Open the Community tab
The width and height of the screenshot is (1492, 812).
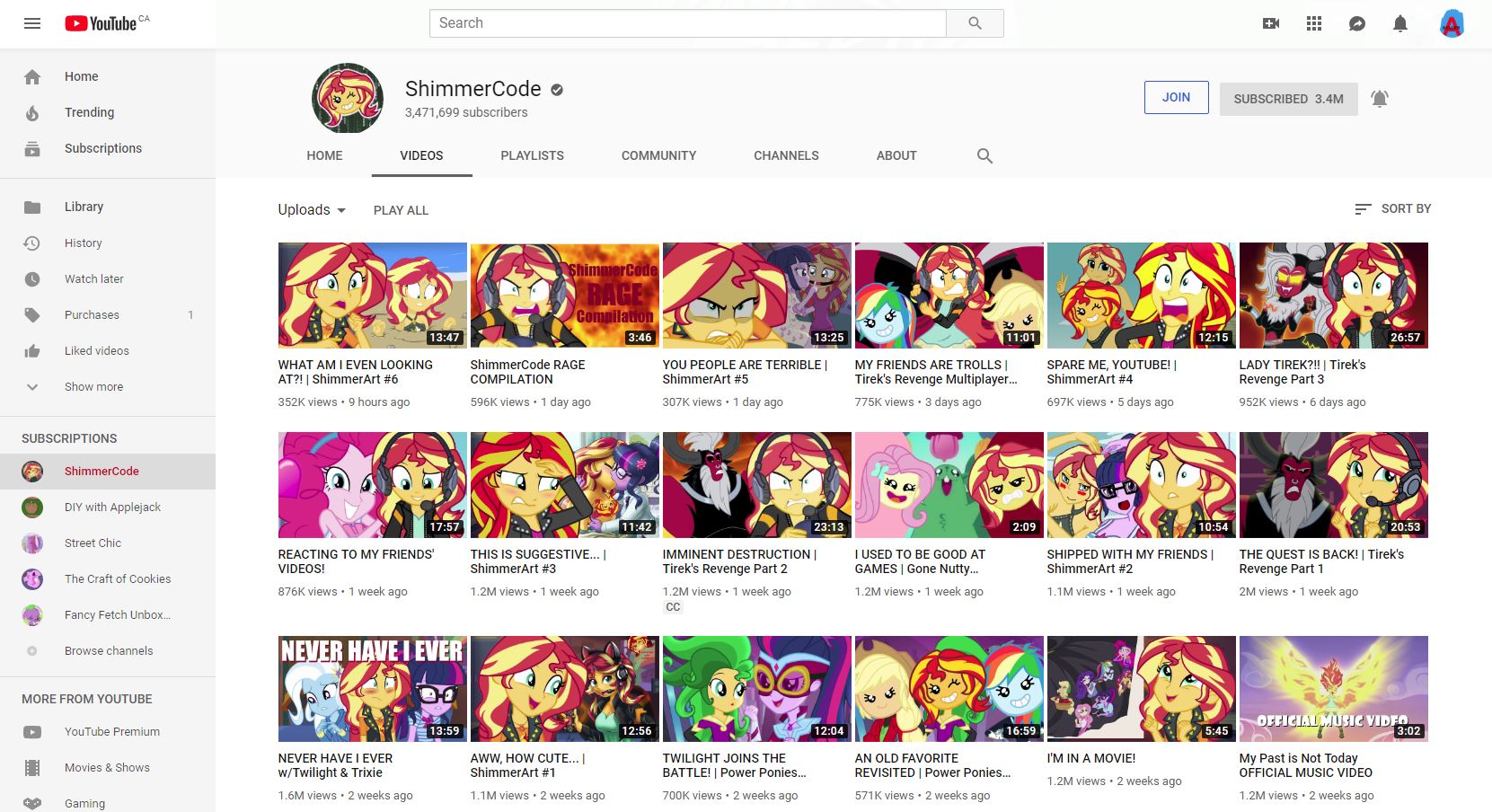(658, 155)
